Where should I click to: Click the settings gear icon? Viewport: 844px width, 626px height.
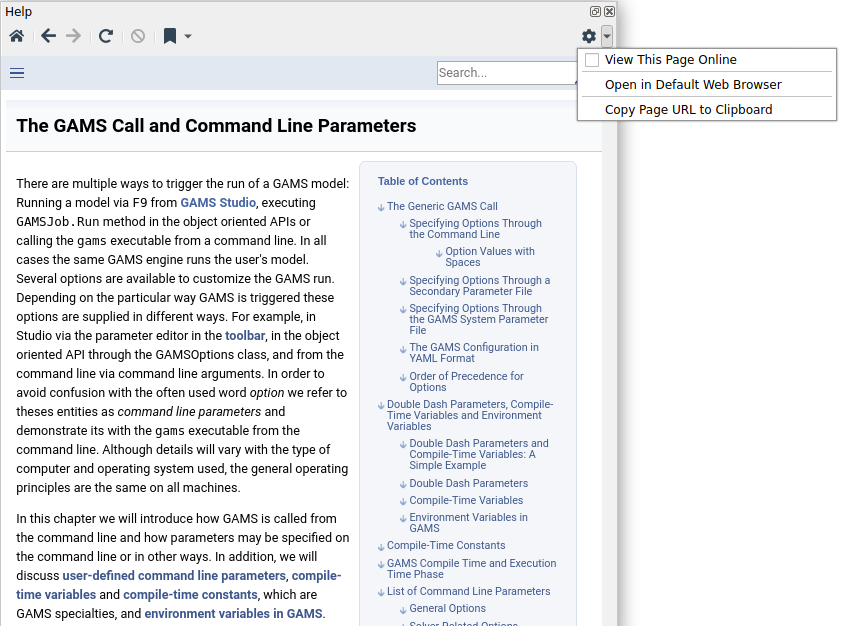(589, 36)
